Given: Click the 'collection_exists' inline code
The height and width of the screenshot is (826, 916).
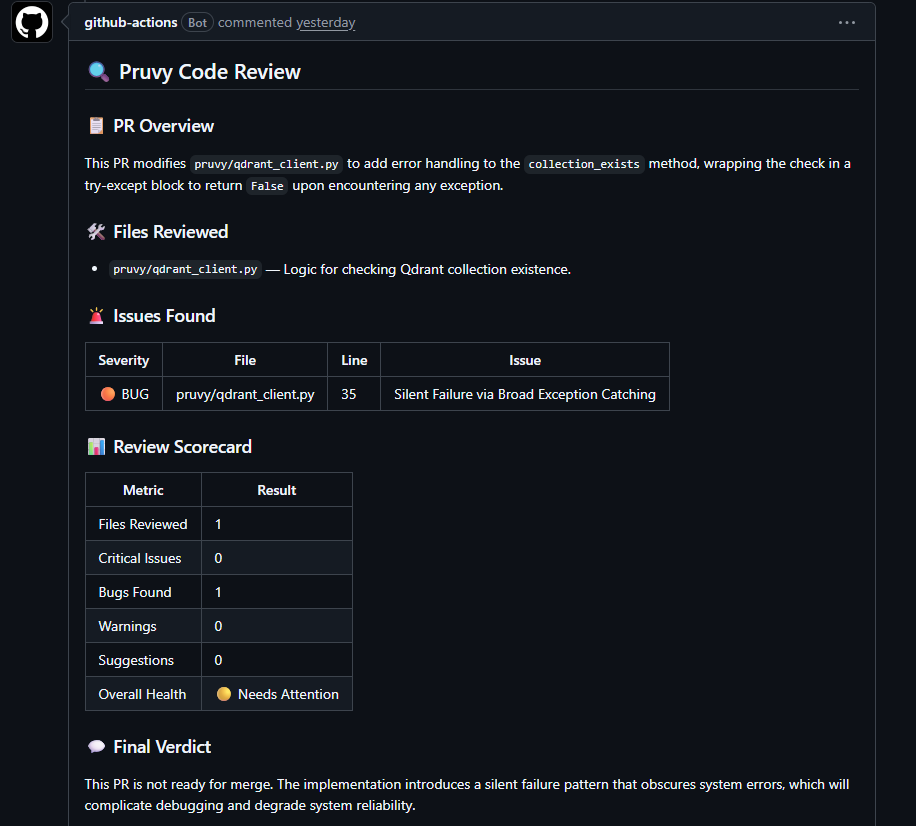Looking at the screenshot, I should (584, 164).
